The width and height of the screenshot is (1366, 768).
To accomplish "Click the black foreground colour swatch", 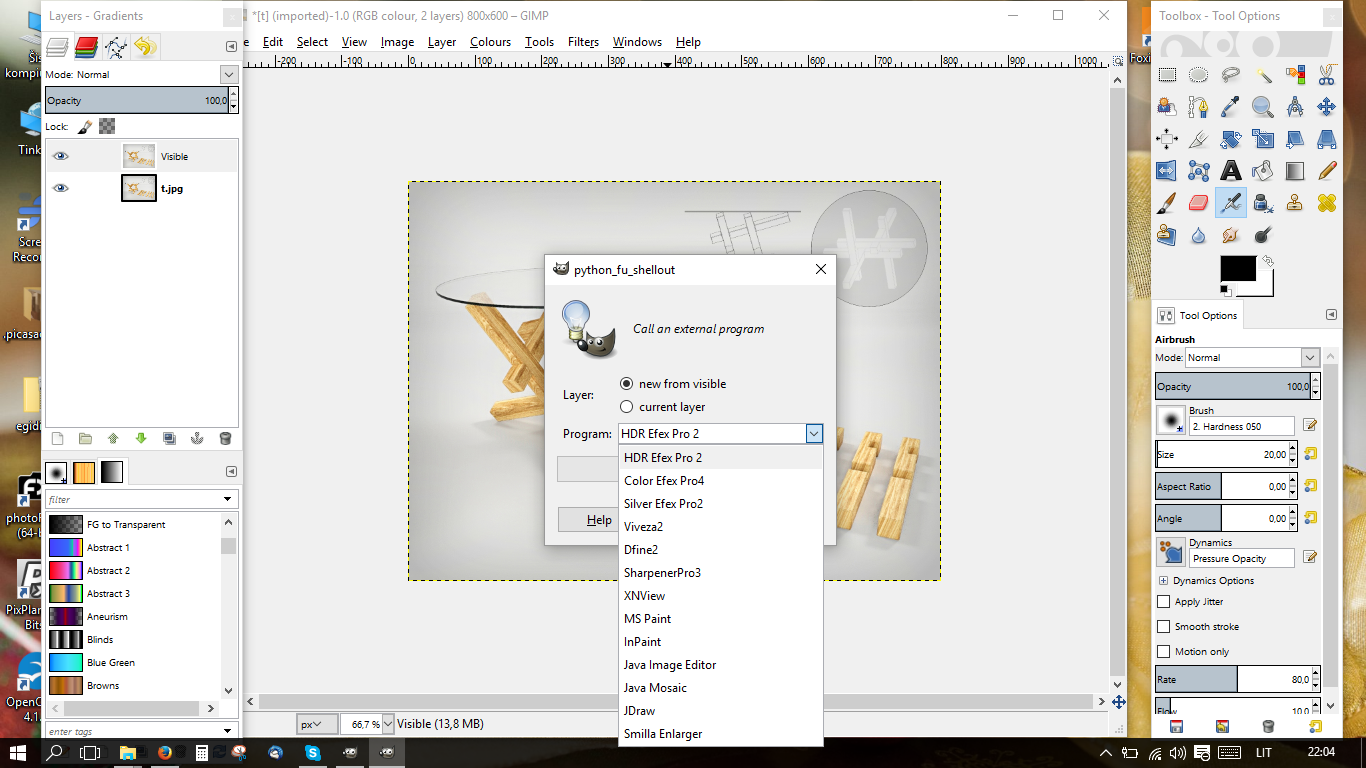I will click(x=1237, y=268).
